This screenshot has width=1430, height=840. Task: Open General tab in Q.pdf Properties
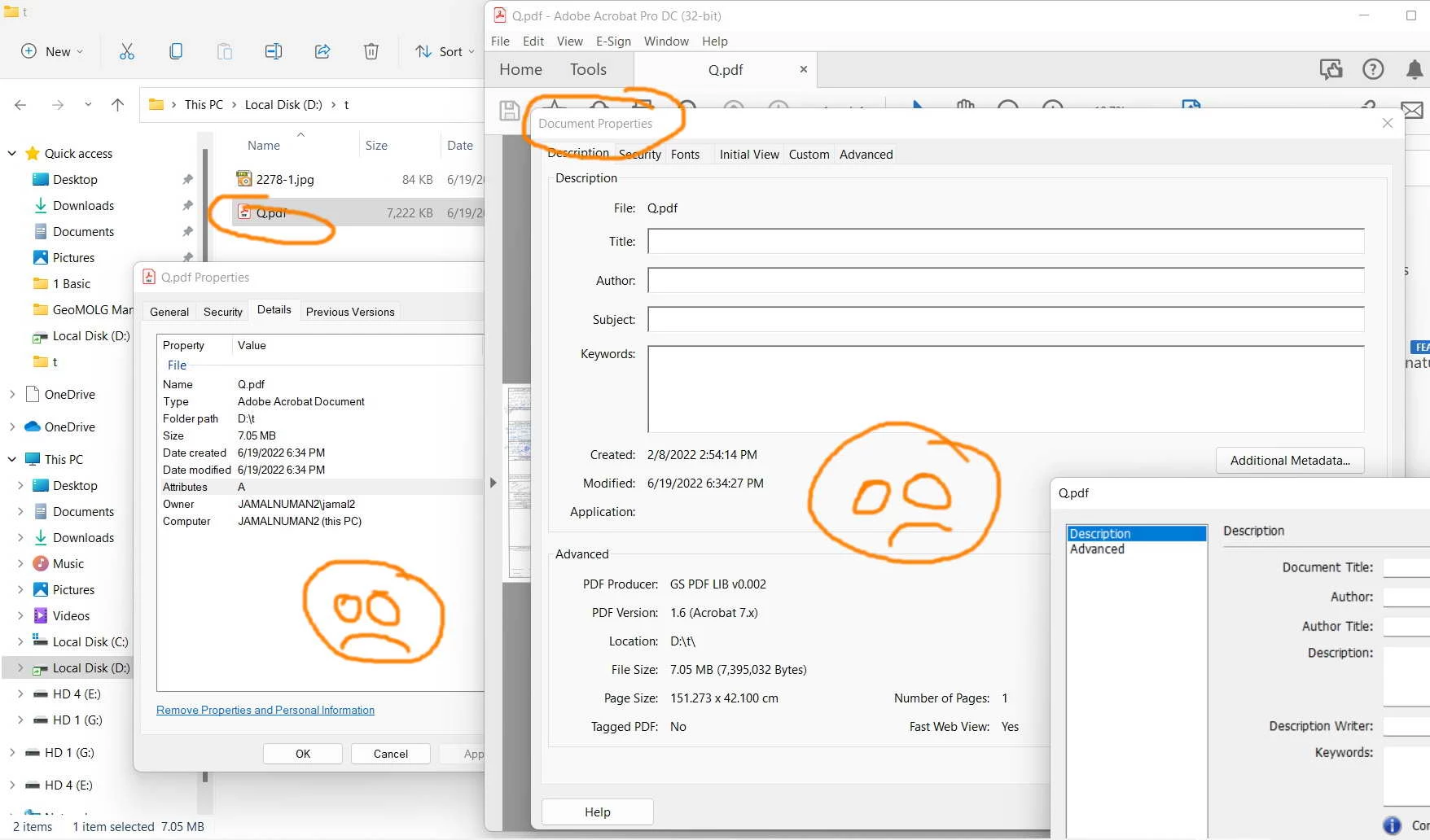[169, 312]
